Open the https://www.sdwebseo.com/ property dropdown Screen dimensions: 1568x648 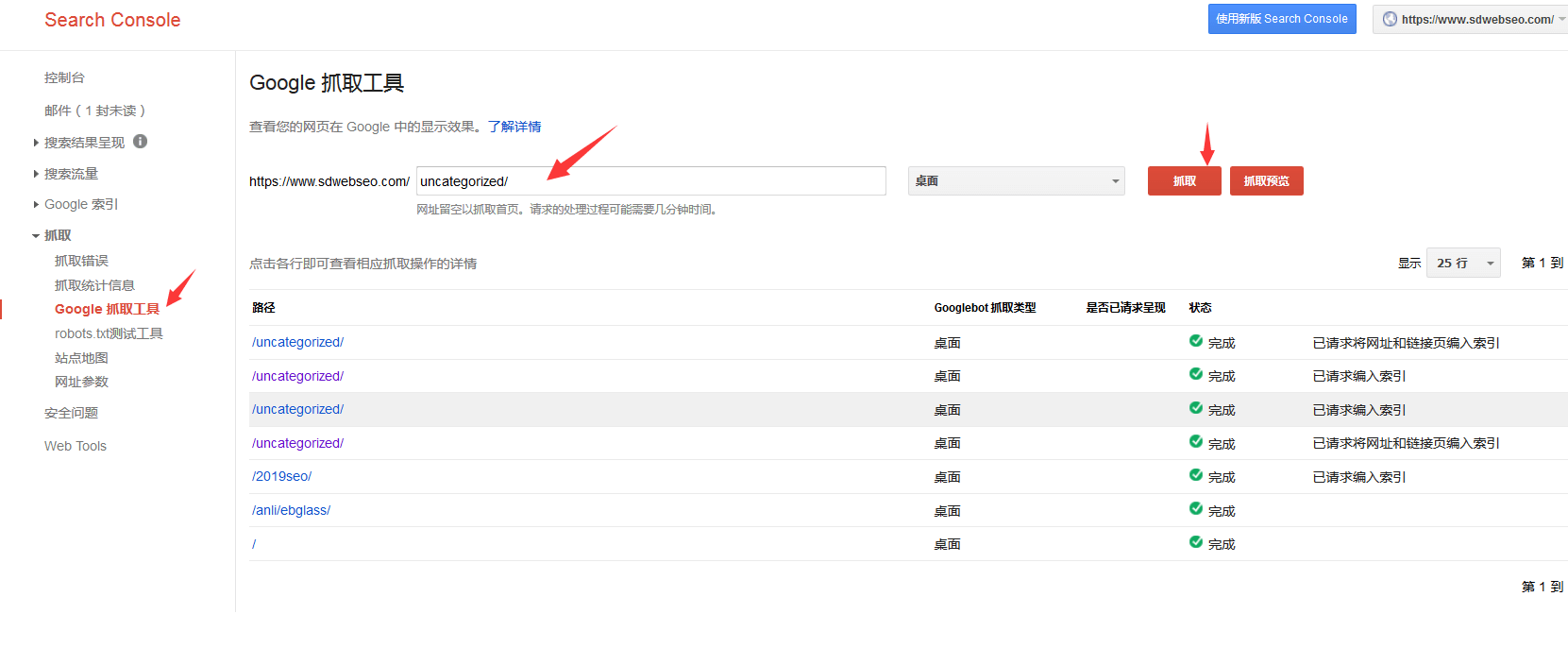tap(1471, 19)
